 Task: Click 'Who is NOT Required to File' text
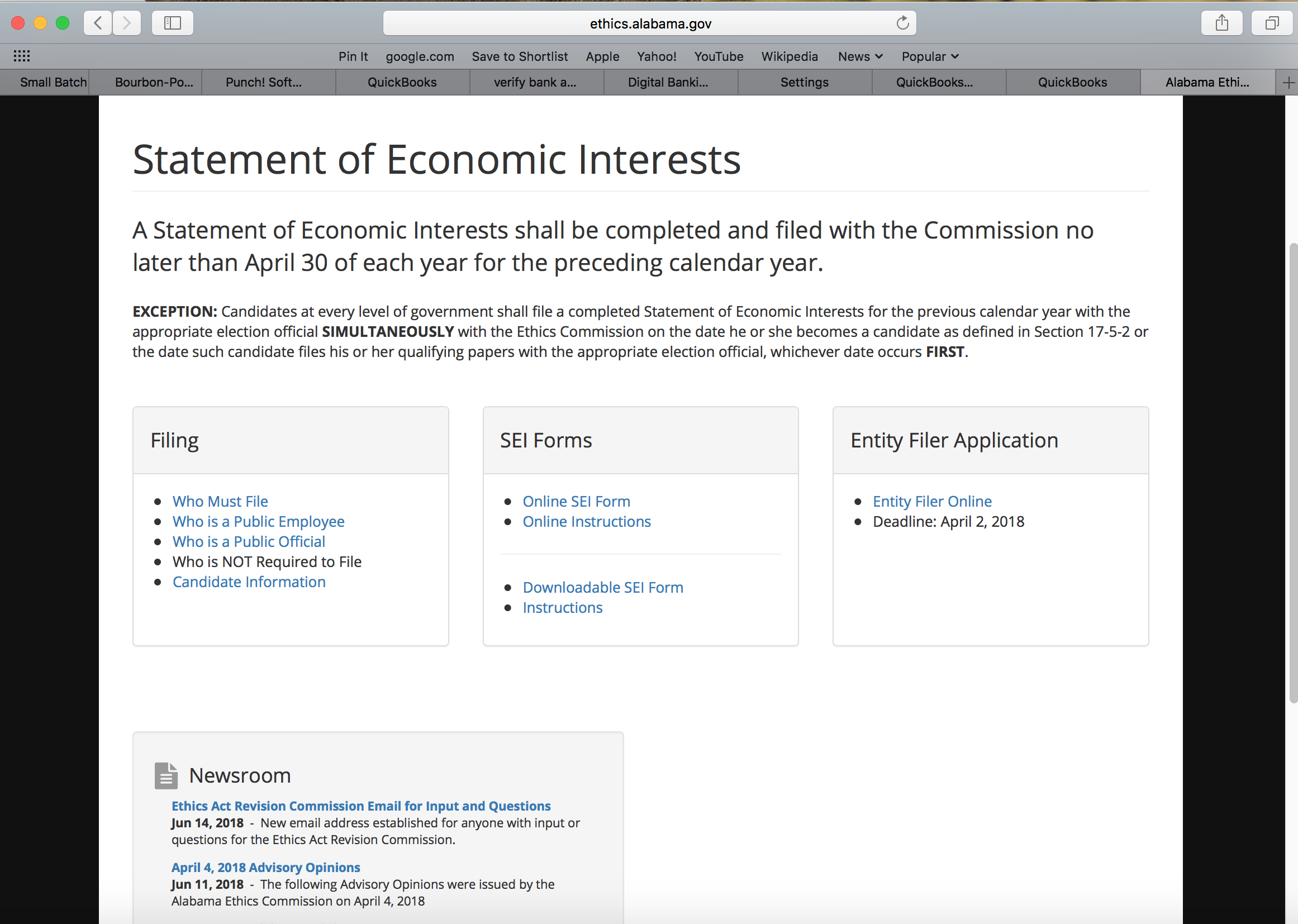267,561
